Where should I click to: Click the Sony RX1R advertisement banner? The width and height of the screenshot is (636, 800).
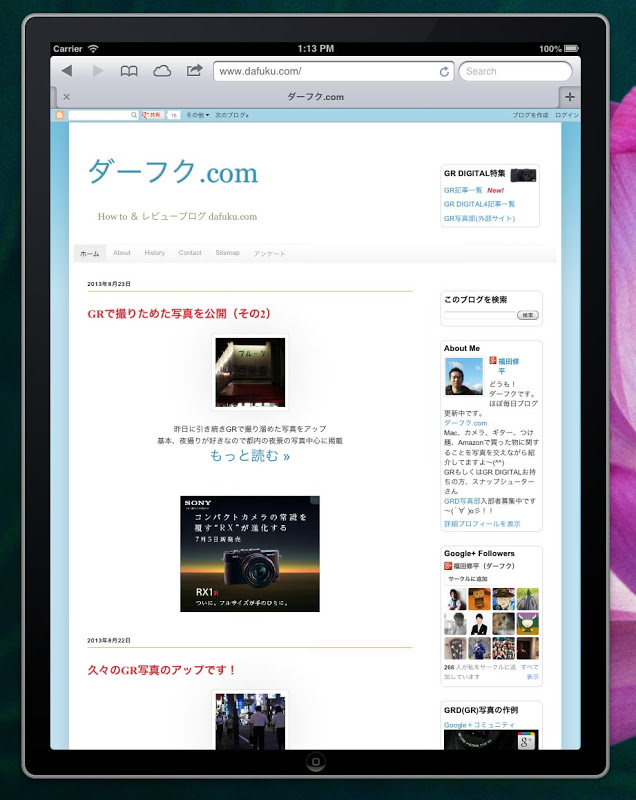coord(250,554)
